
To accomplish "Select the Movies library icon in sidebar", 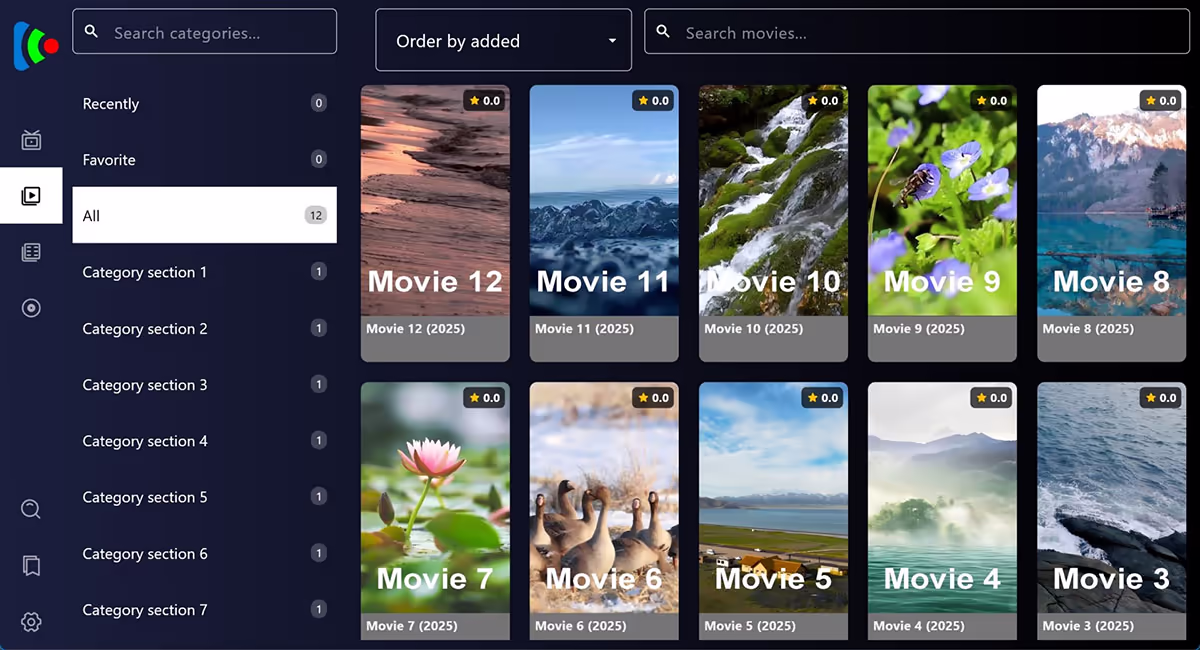I will (31, 196).
